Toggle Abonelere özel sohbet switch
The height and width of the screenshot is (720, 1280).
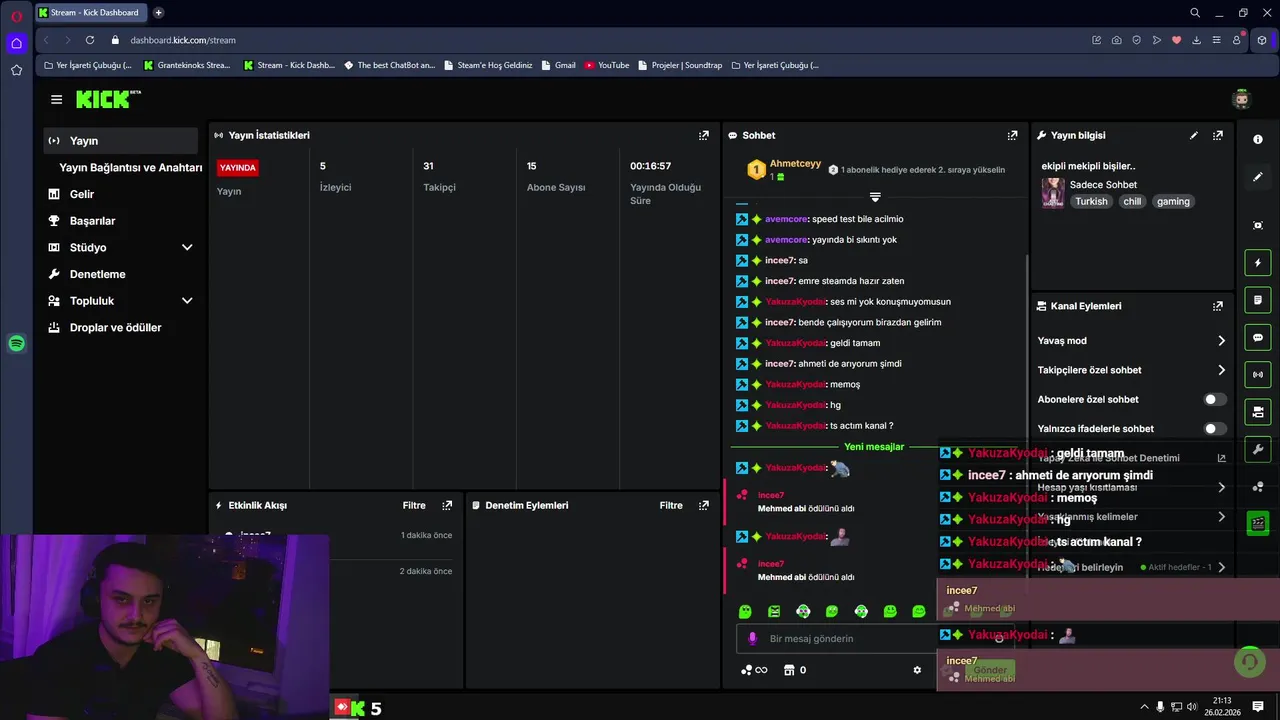pyautogui.click(x=1214, y=399)
